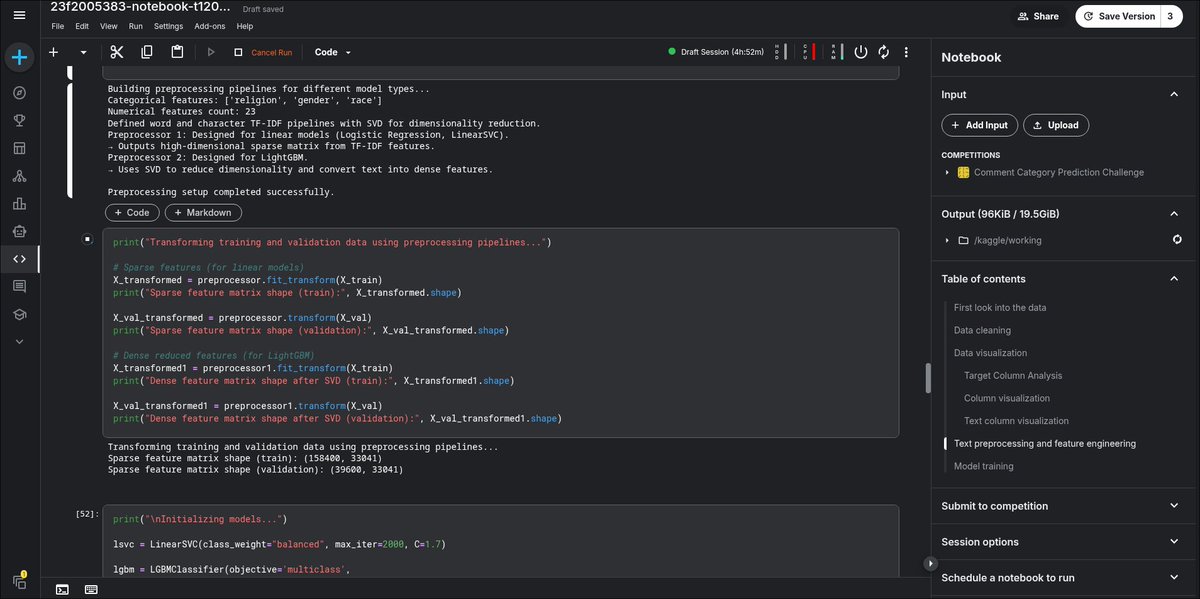
Task: Go to First look into the data
Action: tap(1000, 307)
